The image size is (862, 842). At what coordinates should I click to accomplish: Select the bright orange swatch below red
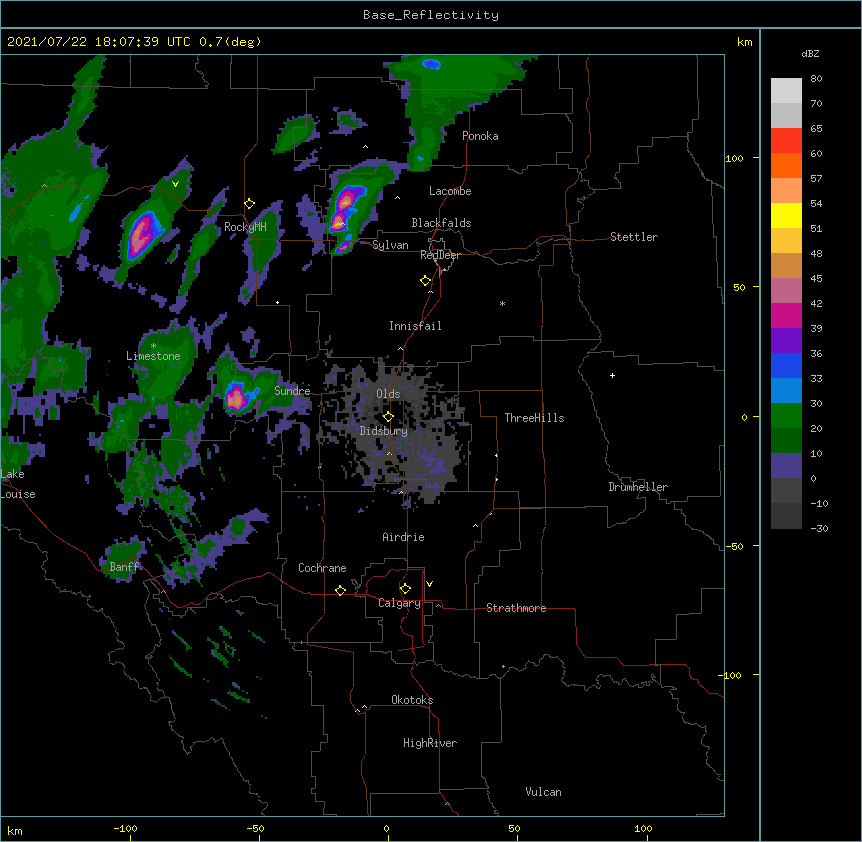[x=786, y=165]
